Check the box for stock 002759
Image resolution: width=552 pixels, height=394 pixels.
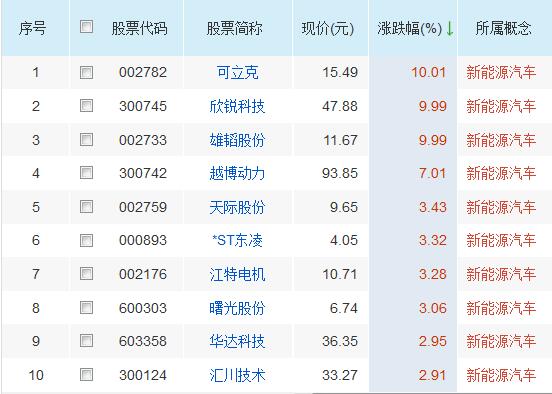point(86,207)
